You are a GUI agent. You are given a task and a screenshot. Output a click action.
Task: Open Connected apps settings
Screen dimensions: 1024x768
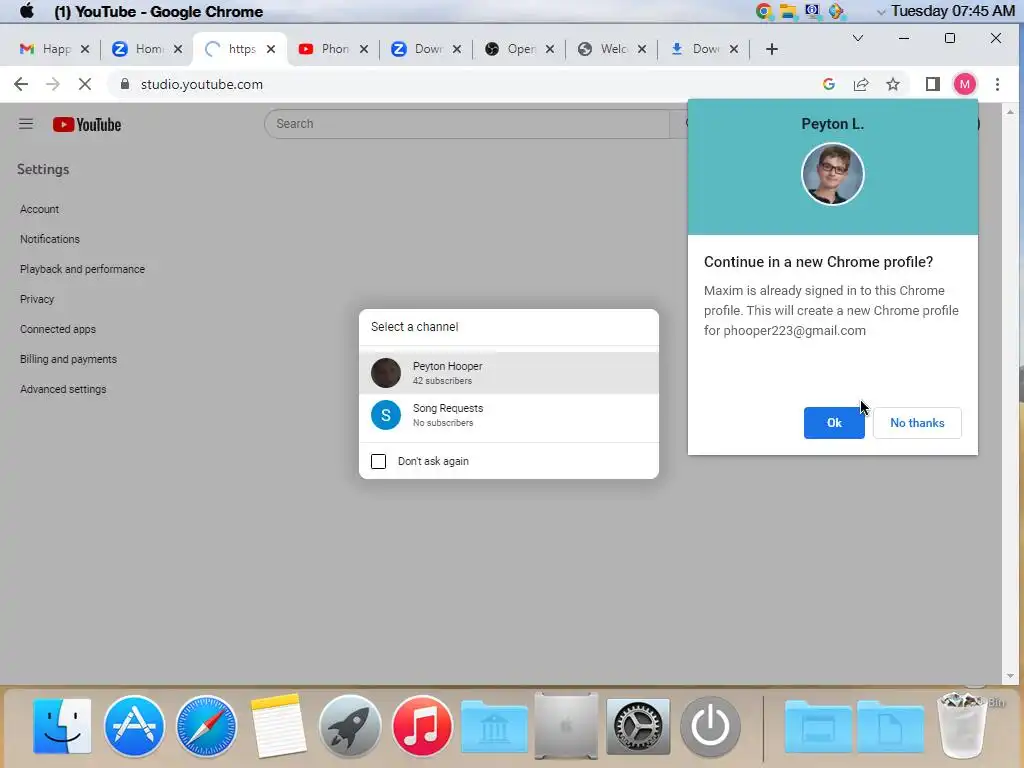[x=57, y=329]
